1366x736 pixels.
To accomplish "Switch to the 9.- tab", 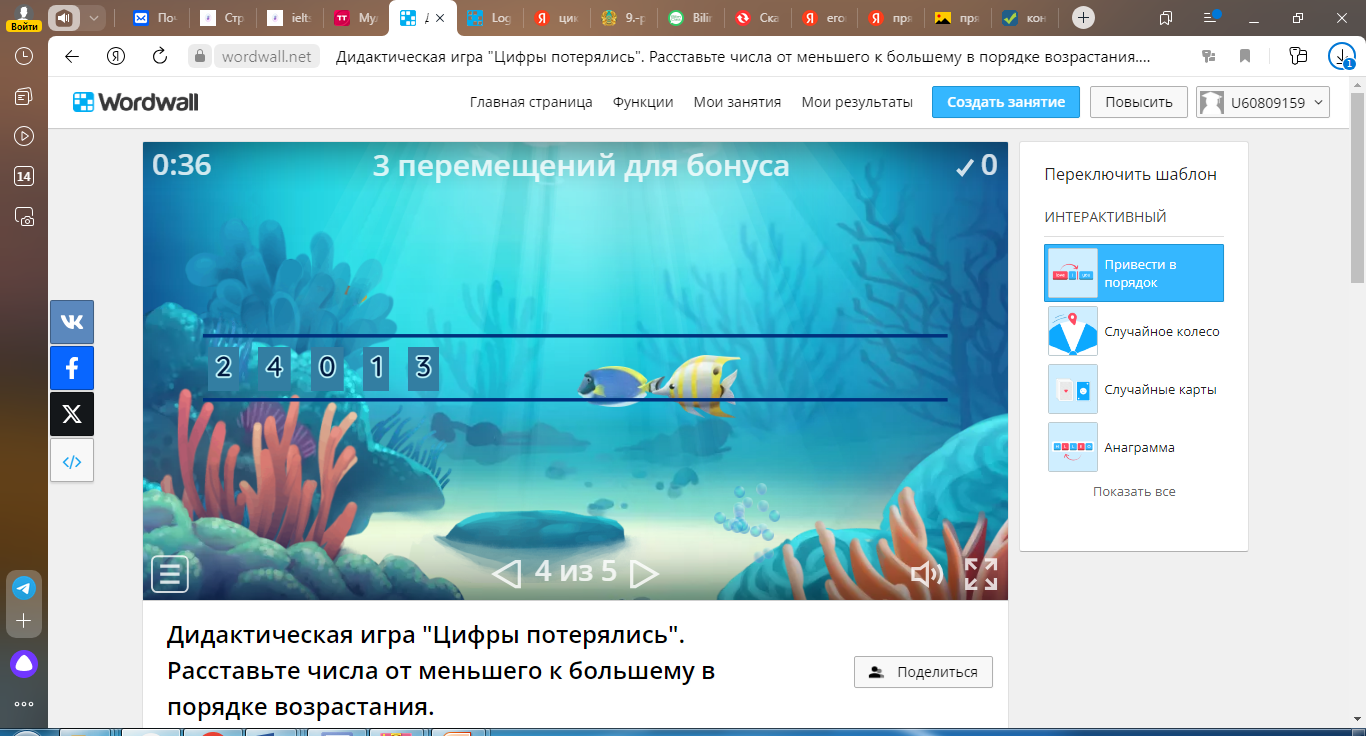I will pos(623,18).
